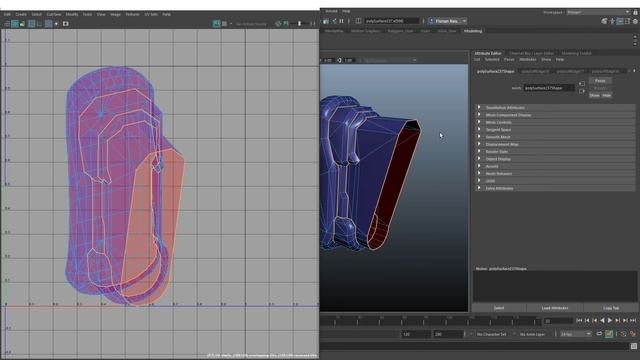Click the script editor icon at bottom right

click(633, 347)
